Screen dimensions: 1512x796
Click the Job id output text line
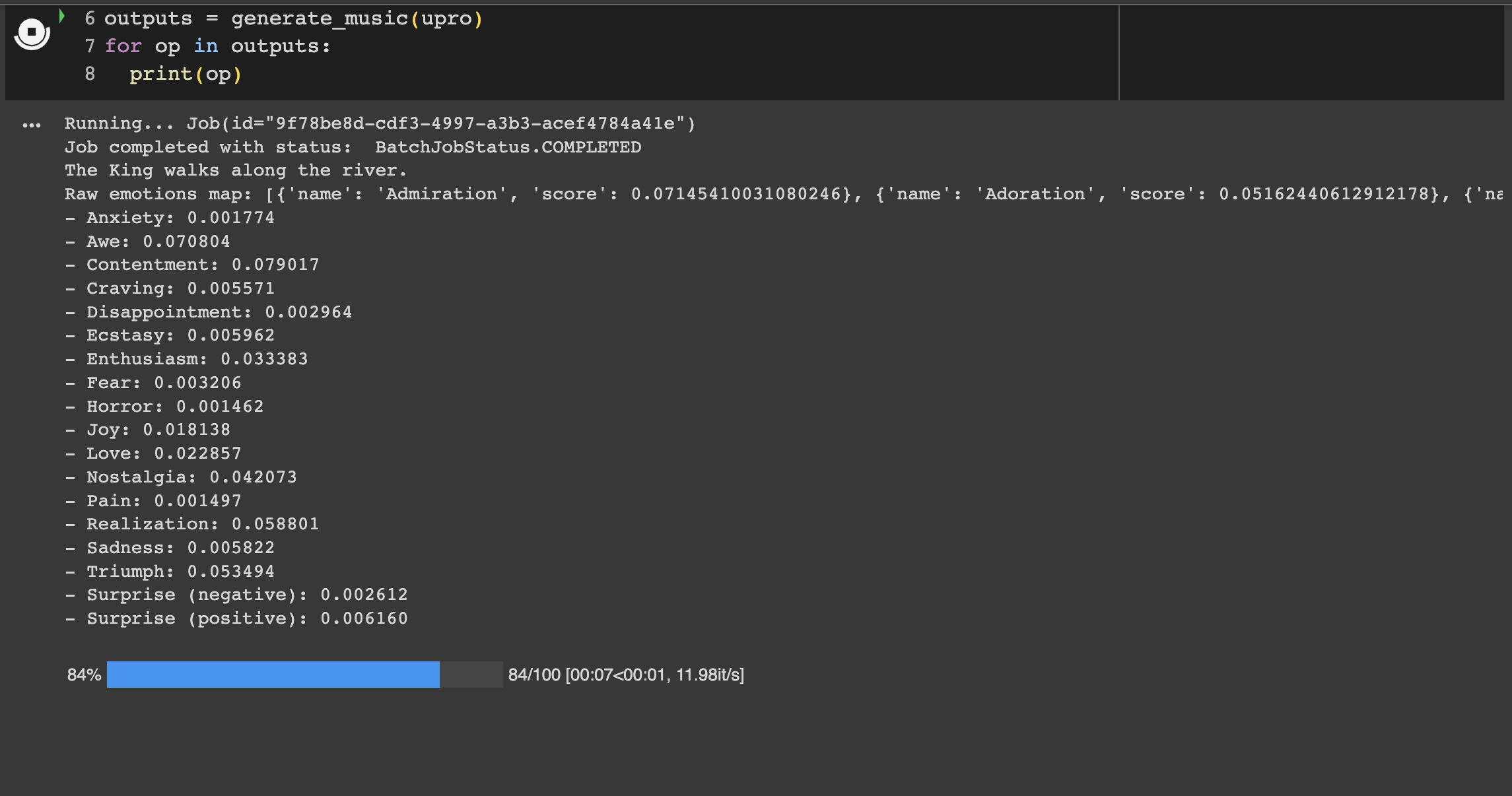click(380, 123)
